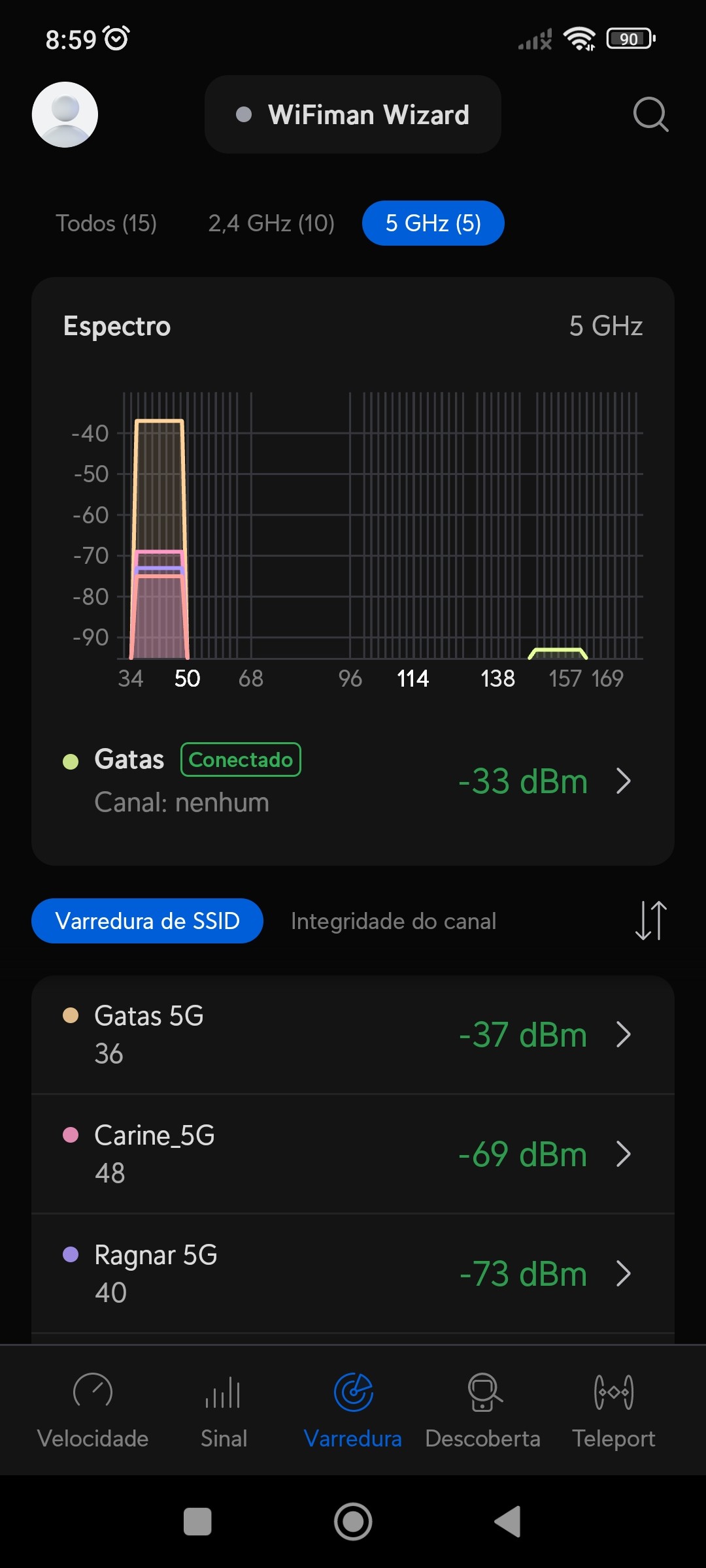Switch to the Sinal signal tab
Viewport: 706px width, 1568px height.
coord(224,1409)
